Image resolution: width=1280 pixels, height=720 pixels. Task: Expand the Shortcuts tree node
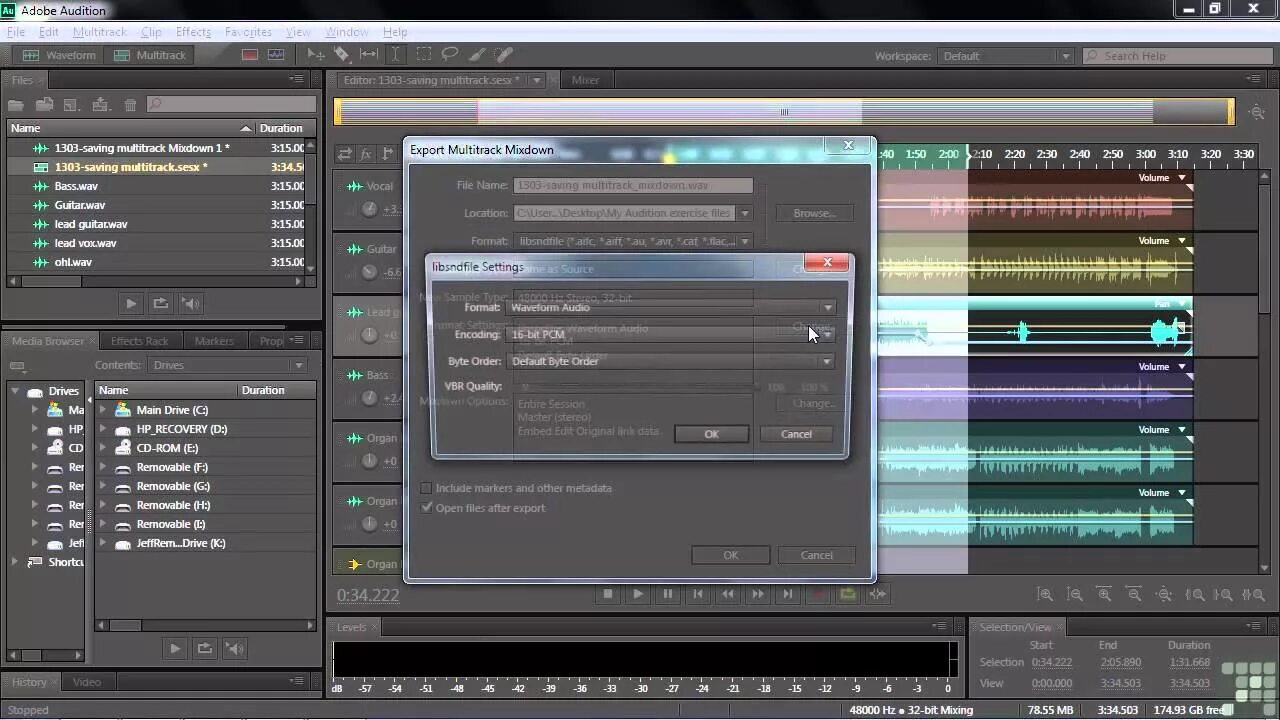[x=15, y=562]
